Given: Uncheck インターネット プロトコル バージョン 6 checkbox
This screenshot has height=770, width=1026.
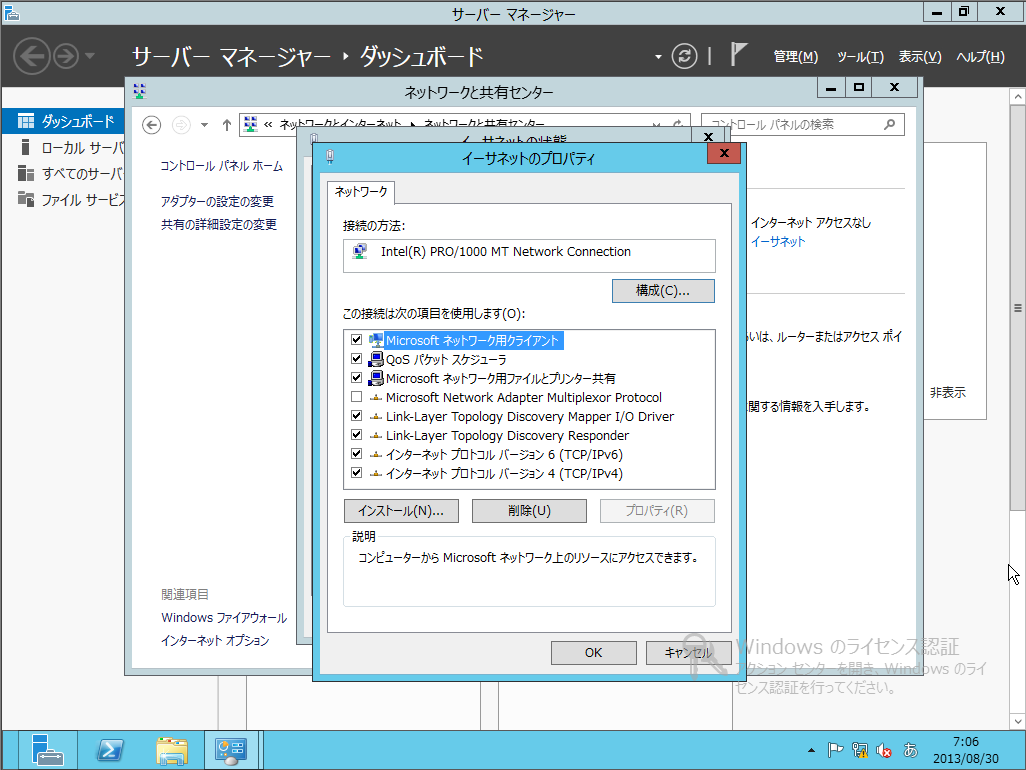Looking at the screenshot, I should 356,455.
